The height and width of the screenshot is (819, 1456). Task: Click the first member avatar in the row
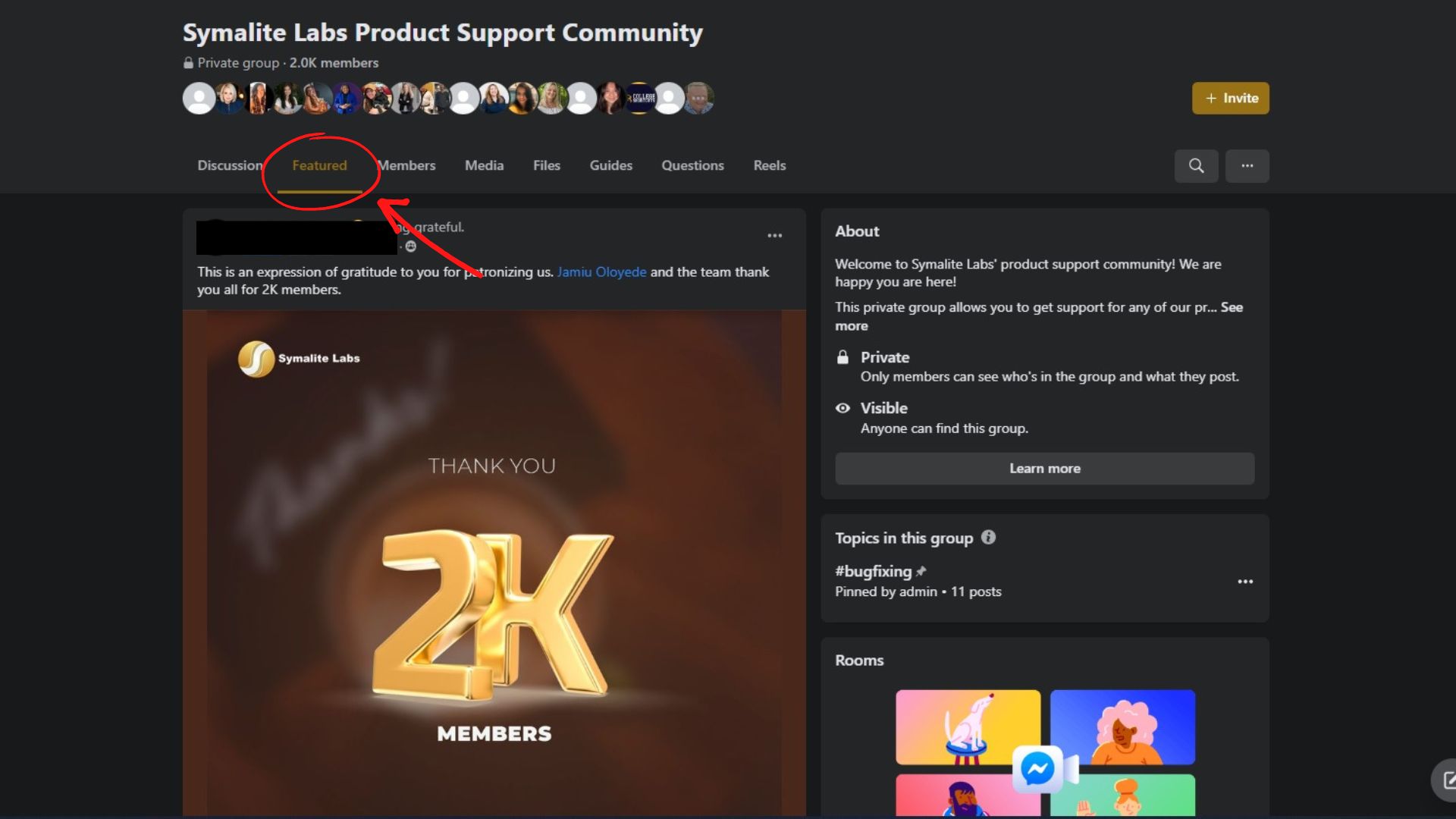pyautogui.click(x=199, y=99)
